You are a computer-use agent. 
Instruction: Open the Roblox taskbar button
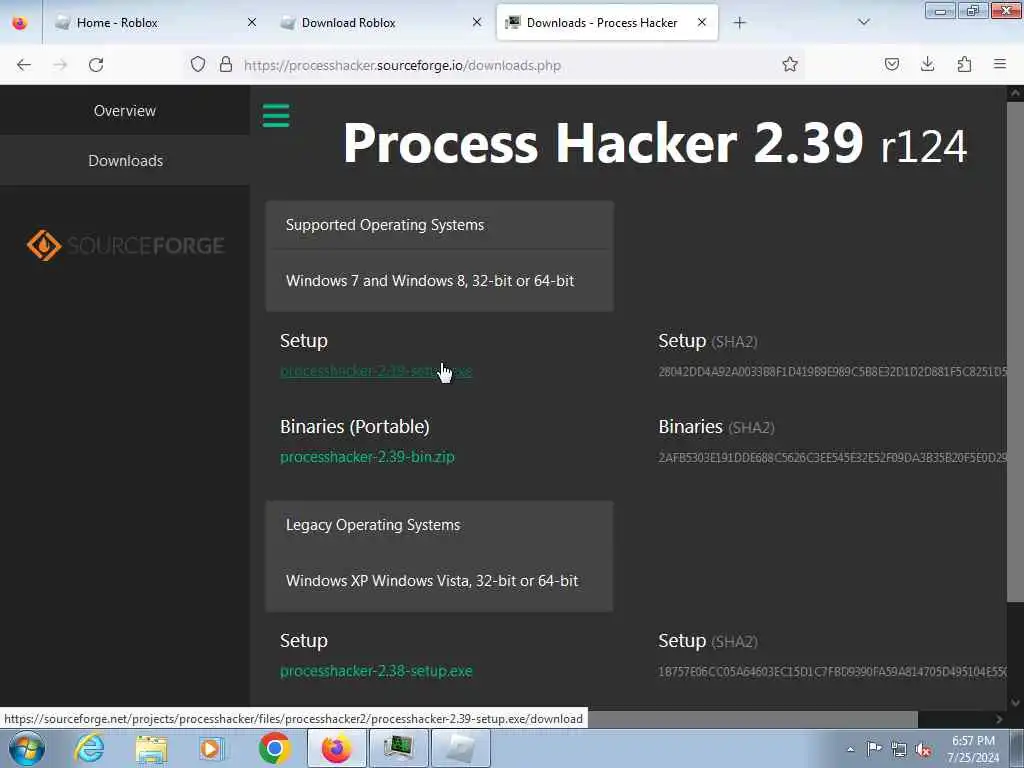(x=461, y=748)
